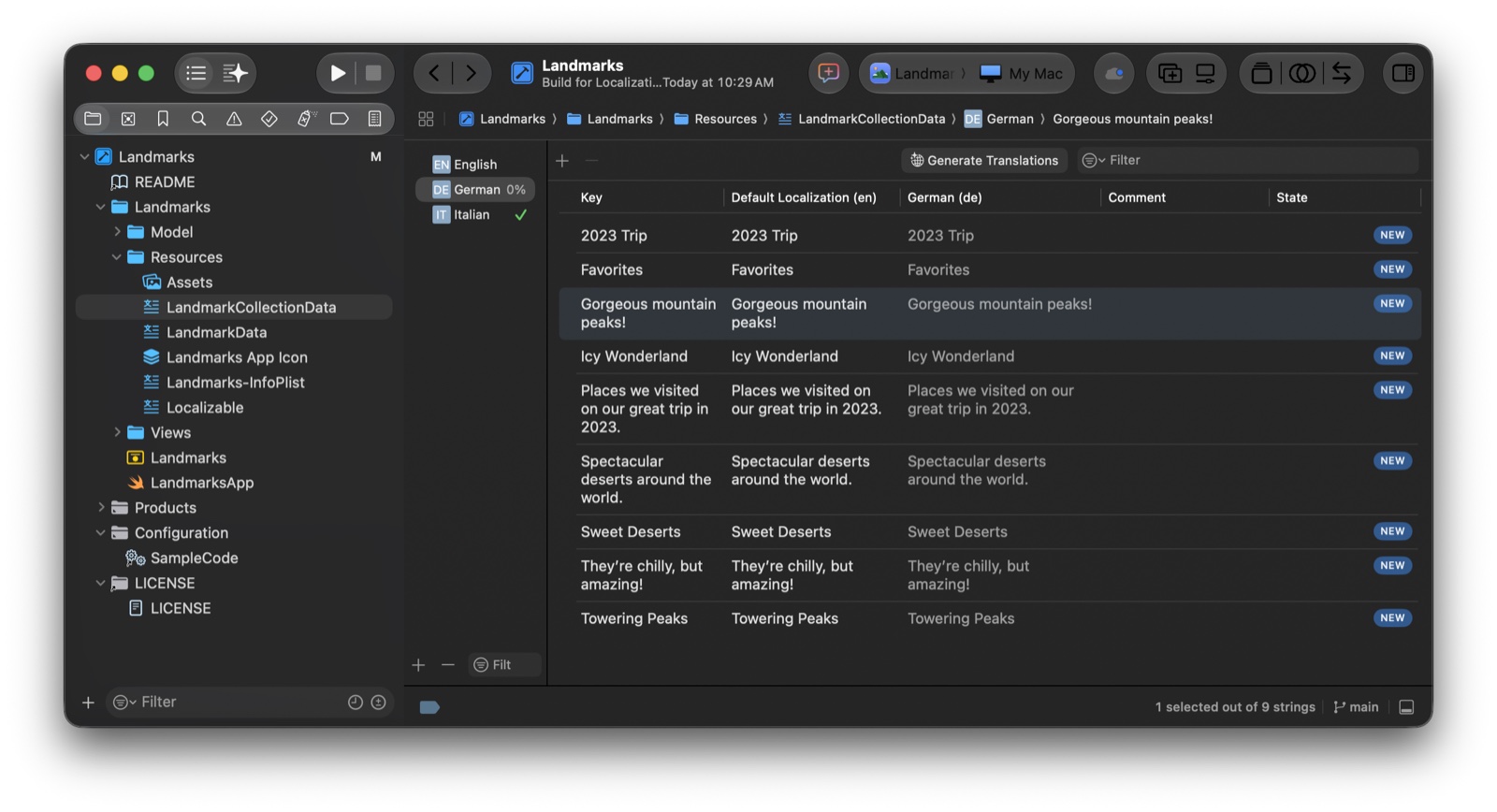Add a new string with plus

[x=562, y=161]
